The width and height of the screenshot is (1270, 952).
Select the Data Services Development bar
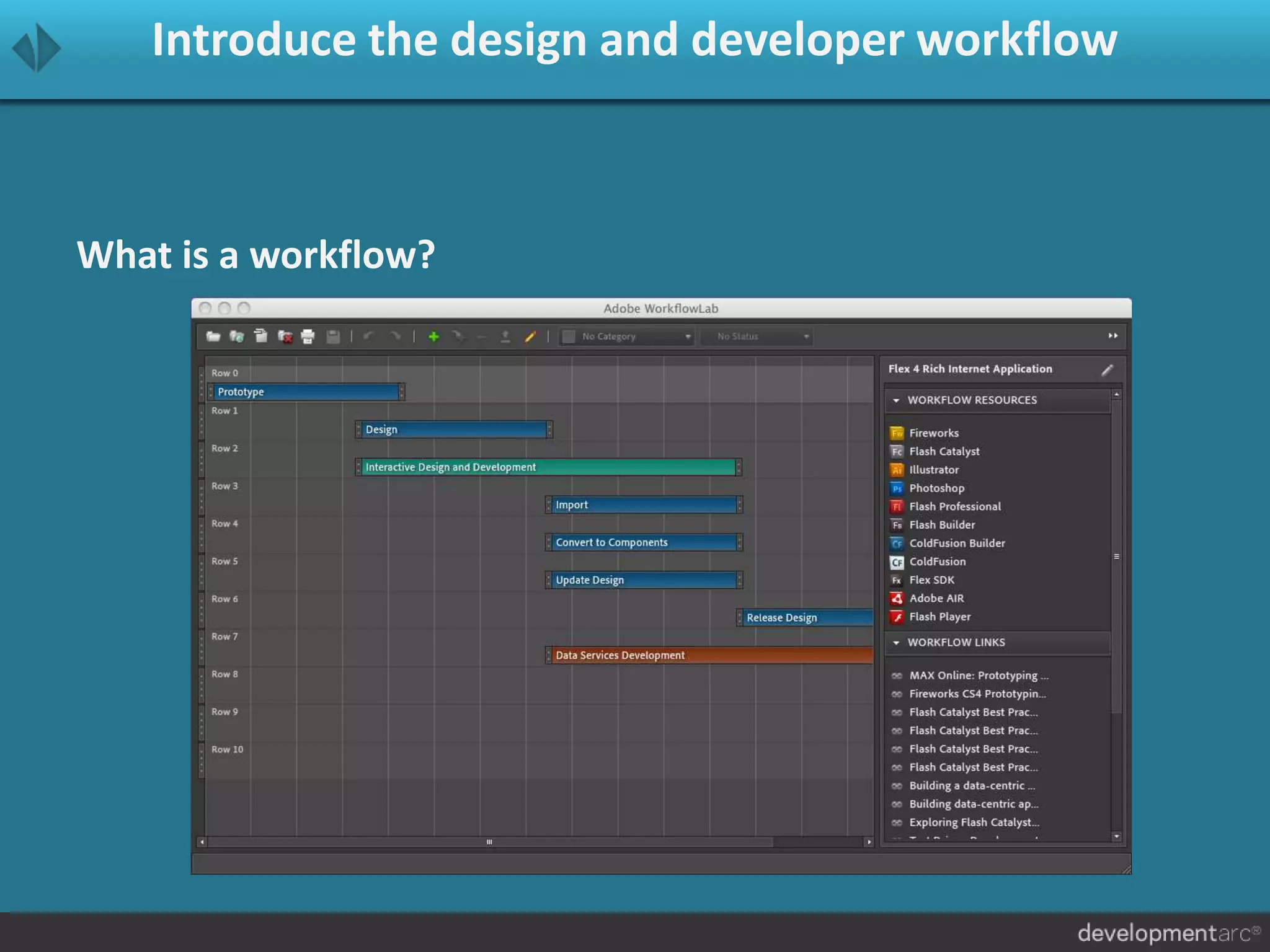click(x=709, y=656)
